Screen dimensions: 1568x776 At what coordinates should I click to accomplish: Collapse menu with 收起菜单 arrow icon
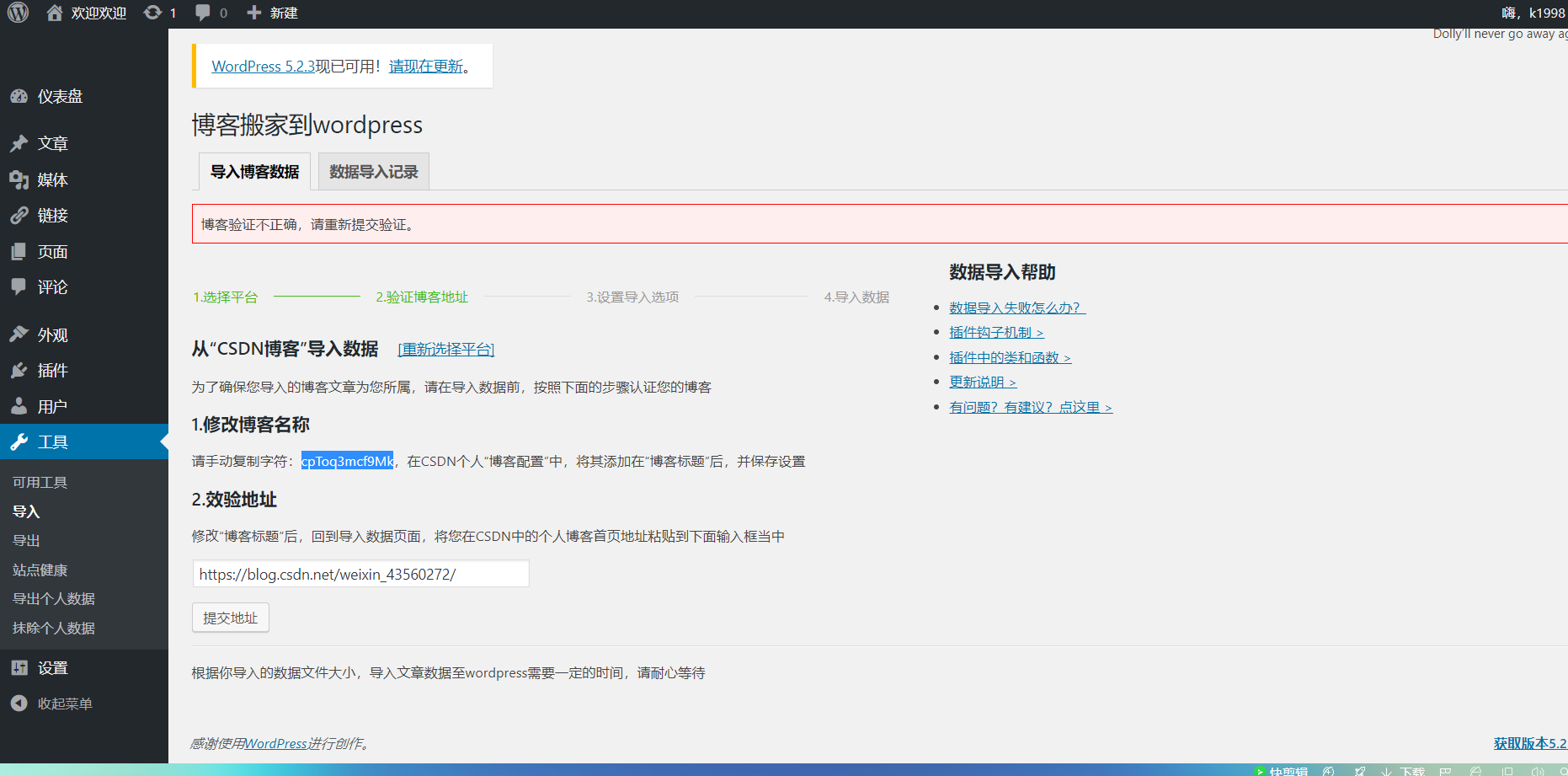(19, 703)
